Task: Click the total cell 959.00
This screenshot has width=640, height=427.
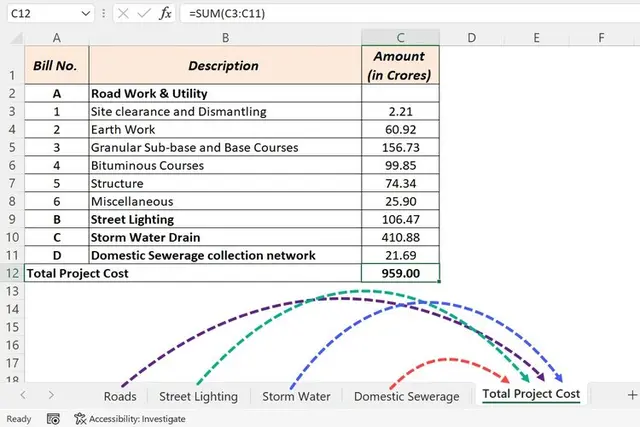Action: point(400,273)
